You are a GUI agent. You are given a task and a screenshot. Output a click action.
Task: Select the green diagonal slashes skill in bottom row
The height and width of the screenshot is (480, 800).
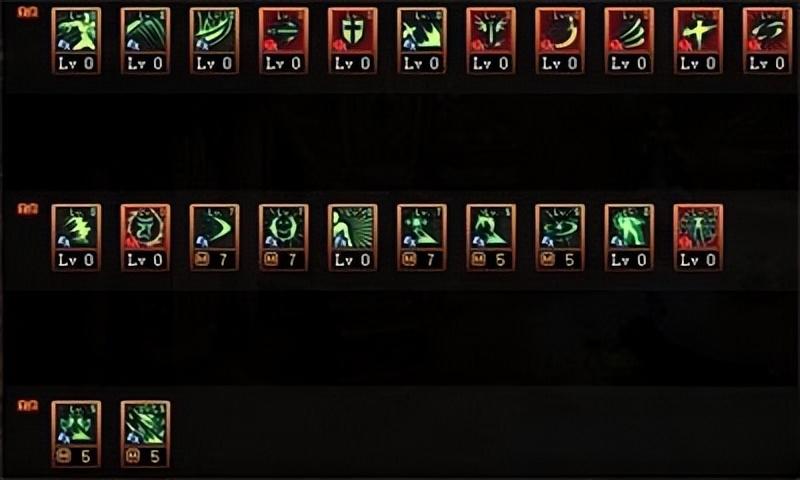(145, 434)
